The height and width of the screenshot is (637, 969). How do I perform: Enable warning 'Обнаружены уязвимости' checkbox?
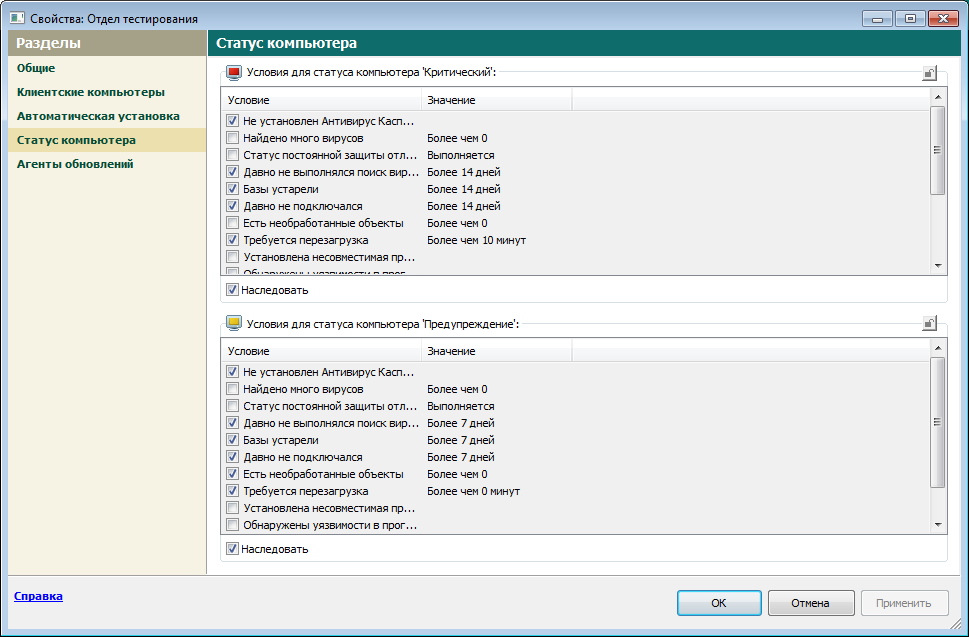coord(232,525)
